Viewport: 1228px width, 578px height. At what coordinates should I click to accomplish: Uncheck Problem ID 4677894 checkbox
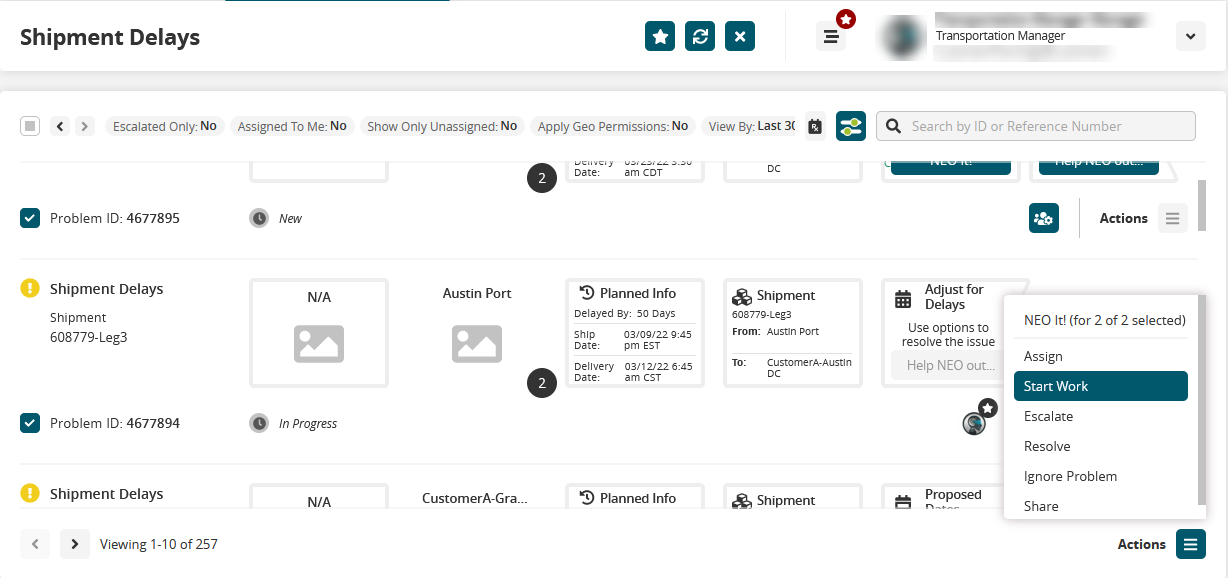click(x=30, y=423)
